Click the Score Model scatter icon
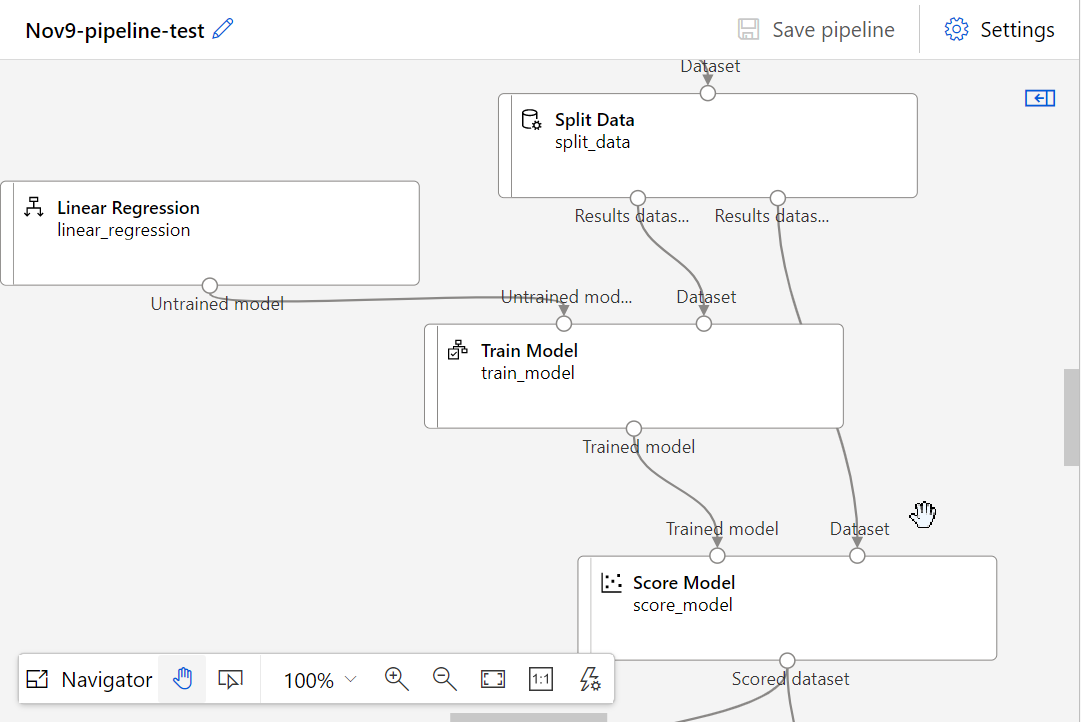Screen dimensions: 1081x722 [x=610, y=583]
